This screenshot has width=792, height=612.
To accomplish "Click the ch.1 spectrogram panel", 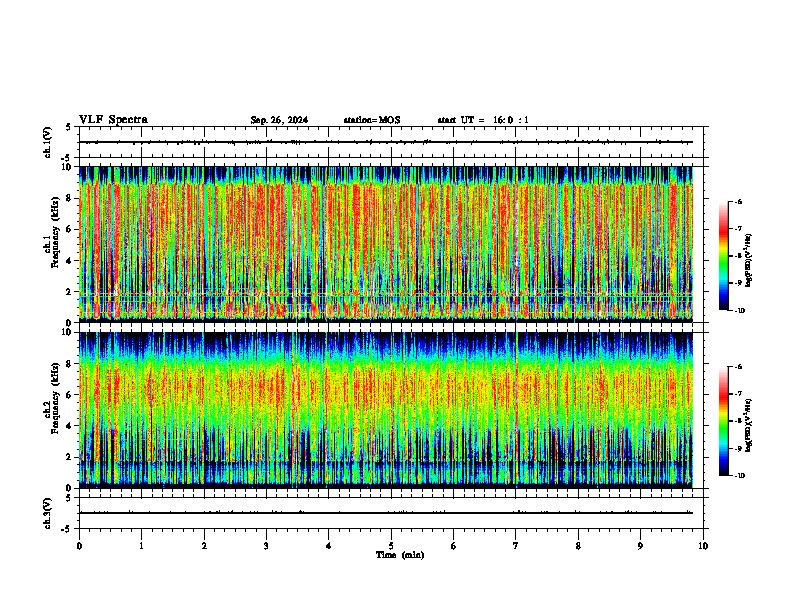I will tap(386, 244).
